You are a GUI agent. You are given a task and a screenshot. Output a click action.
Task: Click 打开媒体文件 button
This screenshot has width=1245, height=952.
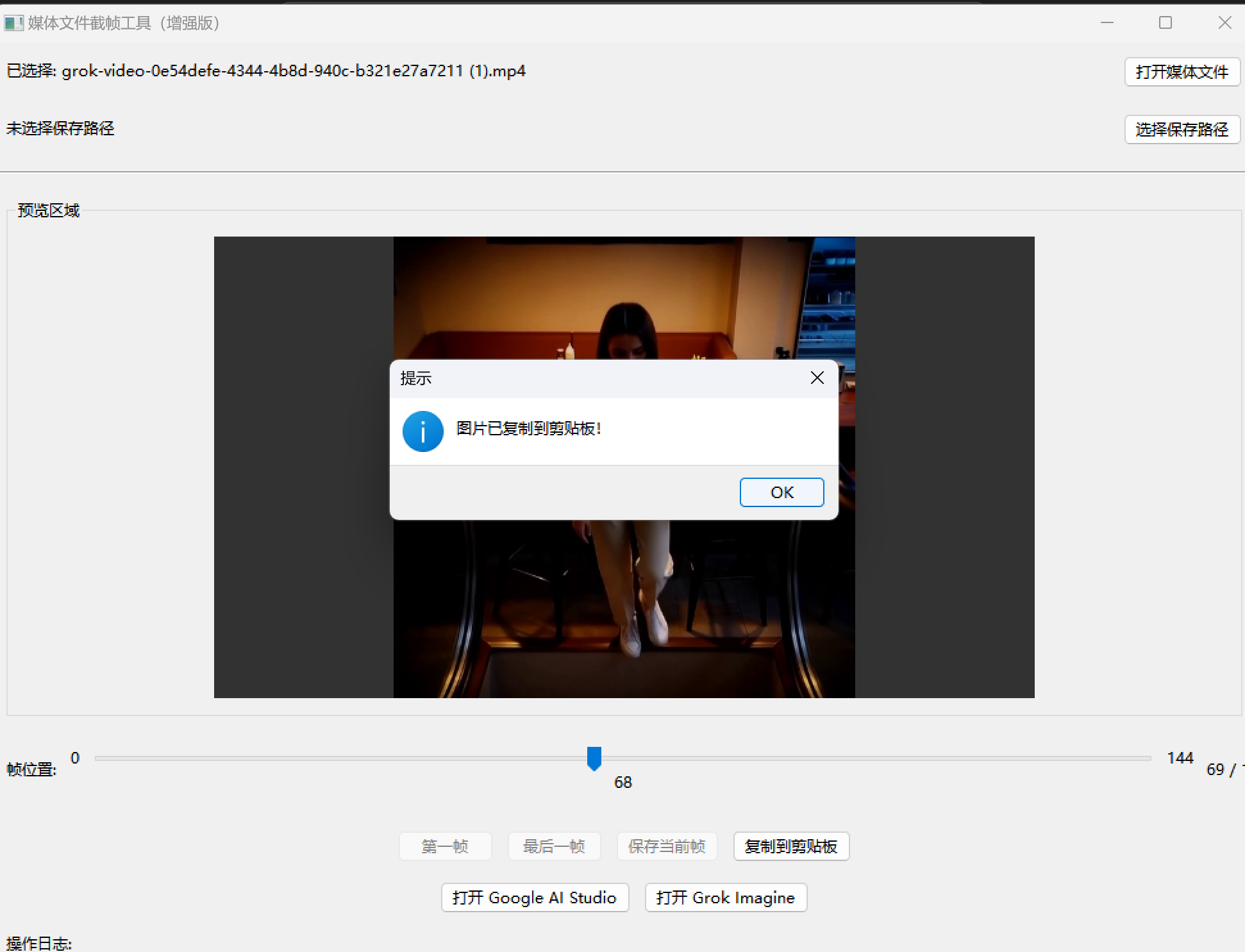pos(1182,72)
